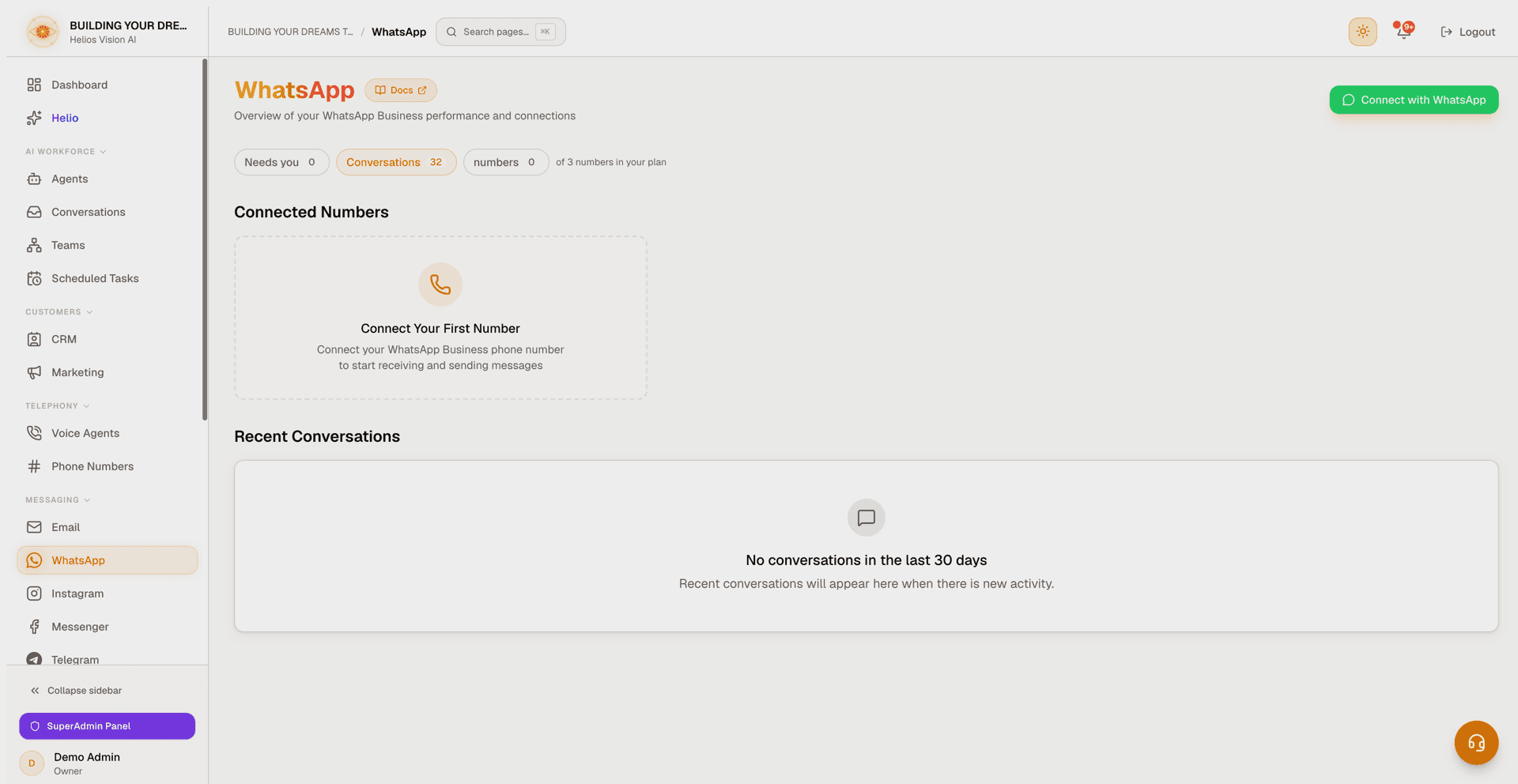Open Helio from the sidebar
The width and height of the screenshot is (1518, 784).
tap(107, 118)
